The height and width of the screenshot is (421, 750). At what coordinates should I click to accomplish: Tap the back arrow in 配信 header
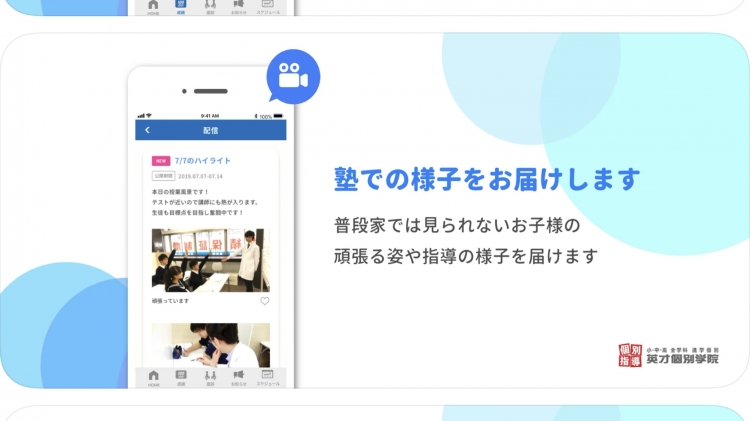pos(147,130)
